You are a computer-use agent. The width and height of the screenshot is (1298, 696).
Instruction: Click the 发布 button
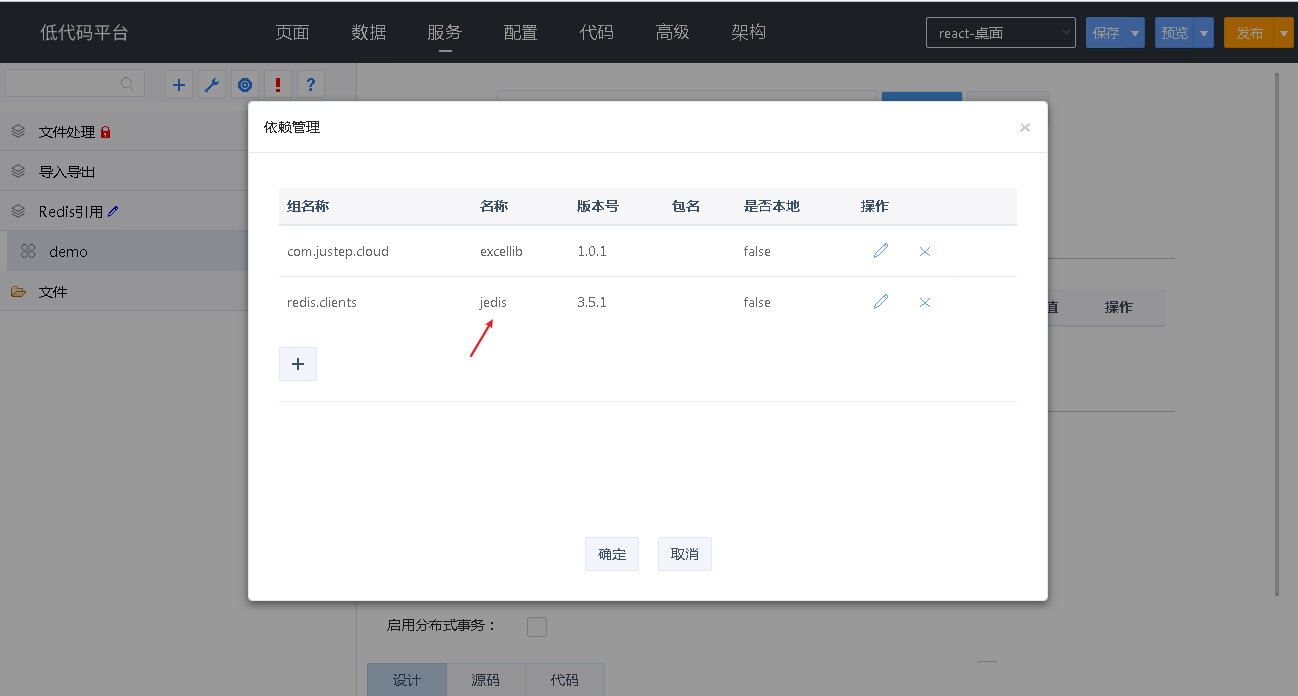point(1250,33)
